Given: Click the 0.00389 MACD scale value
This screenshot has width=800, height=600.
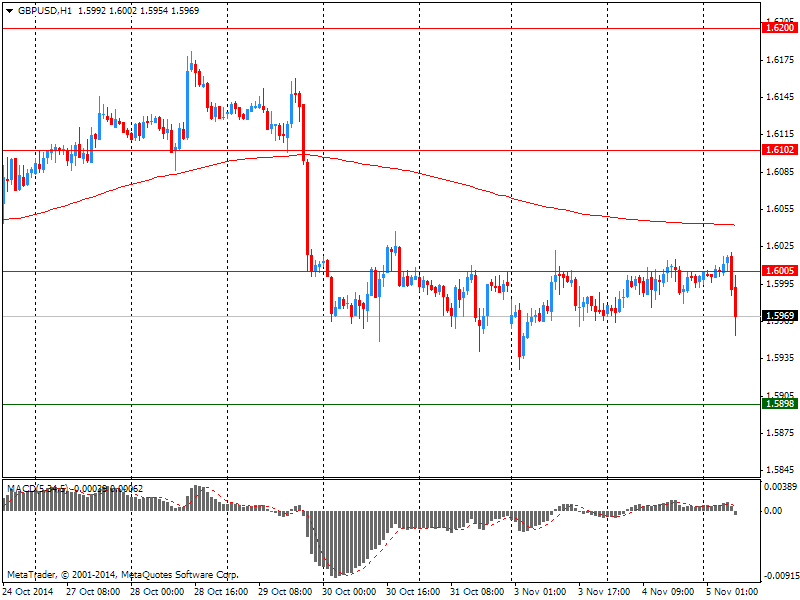Looking at the screenshot, I should (781, 487).
